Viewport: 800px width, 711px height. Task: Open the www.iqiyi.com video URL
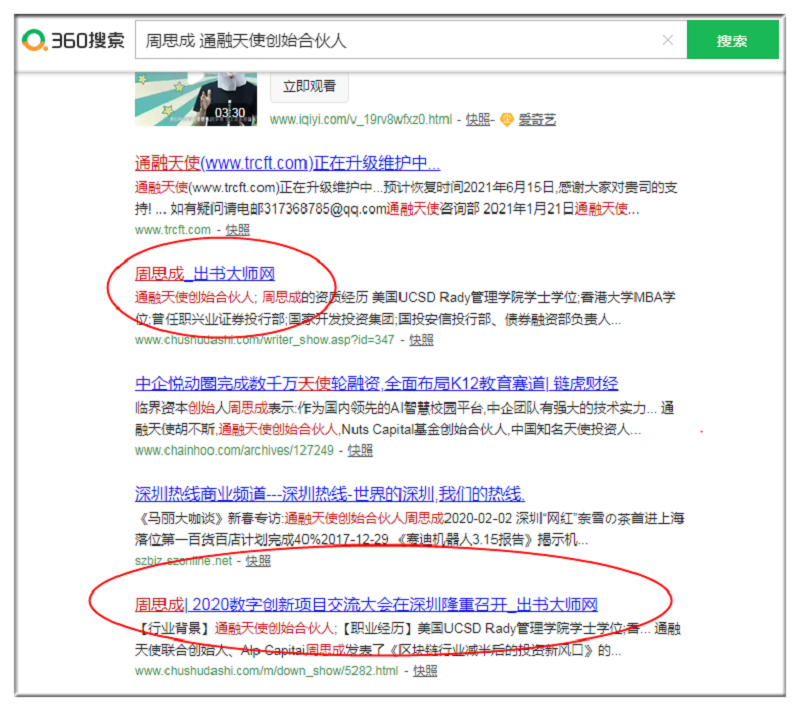pos(360,119)
